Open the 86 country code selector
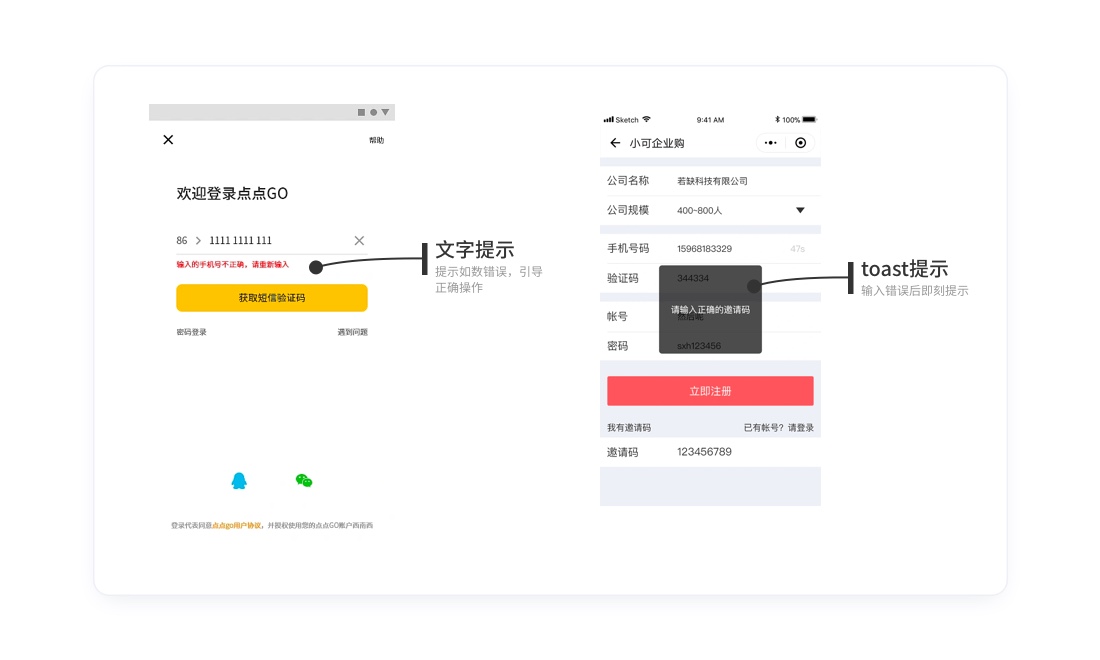Image resolution: width=1100 pixels, height=660 pixels. [x=182, y=241]
